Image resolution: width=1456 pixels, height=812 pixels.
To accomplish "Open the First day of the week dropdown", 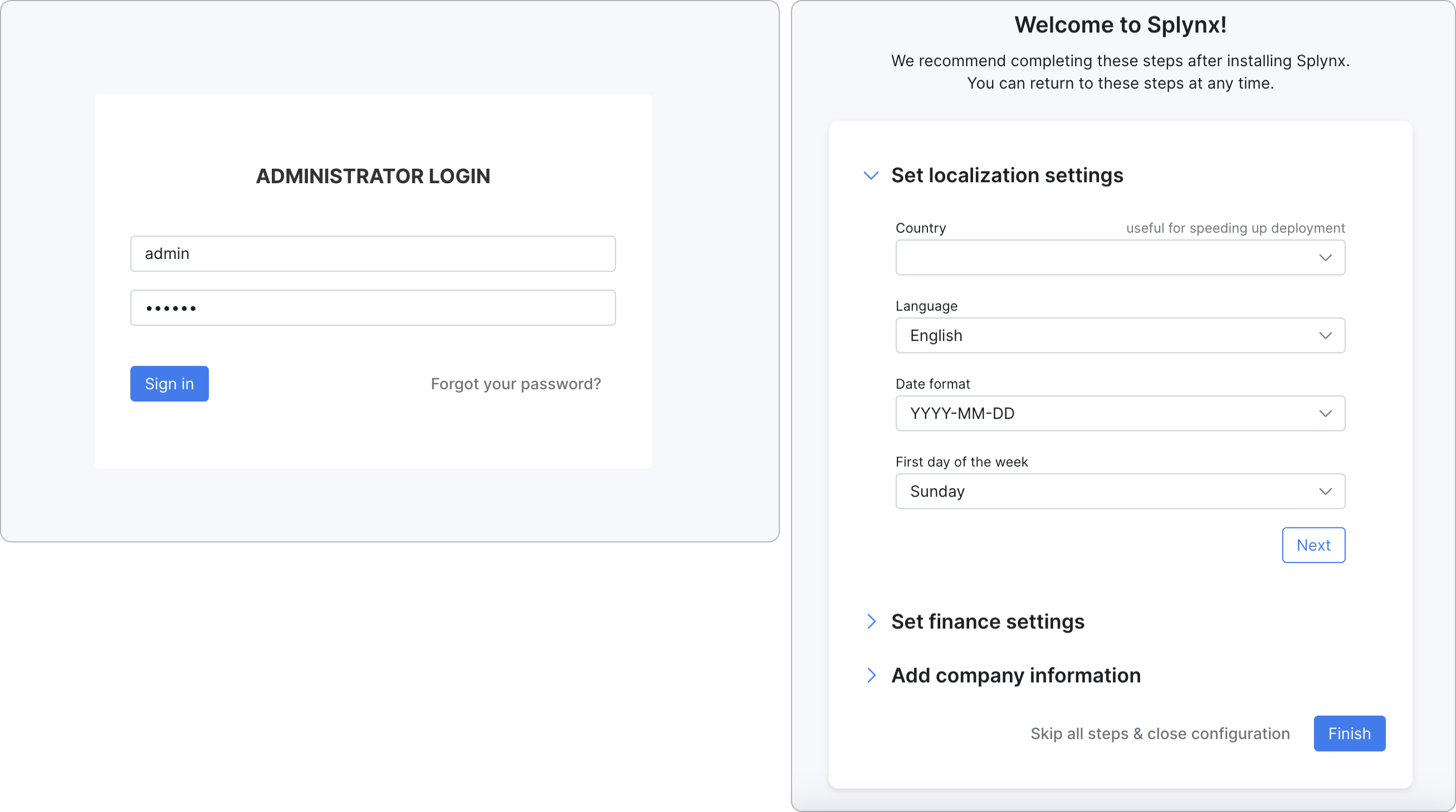I will point(1120,491).
